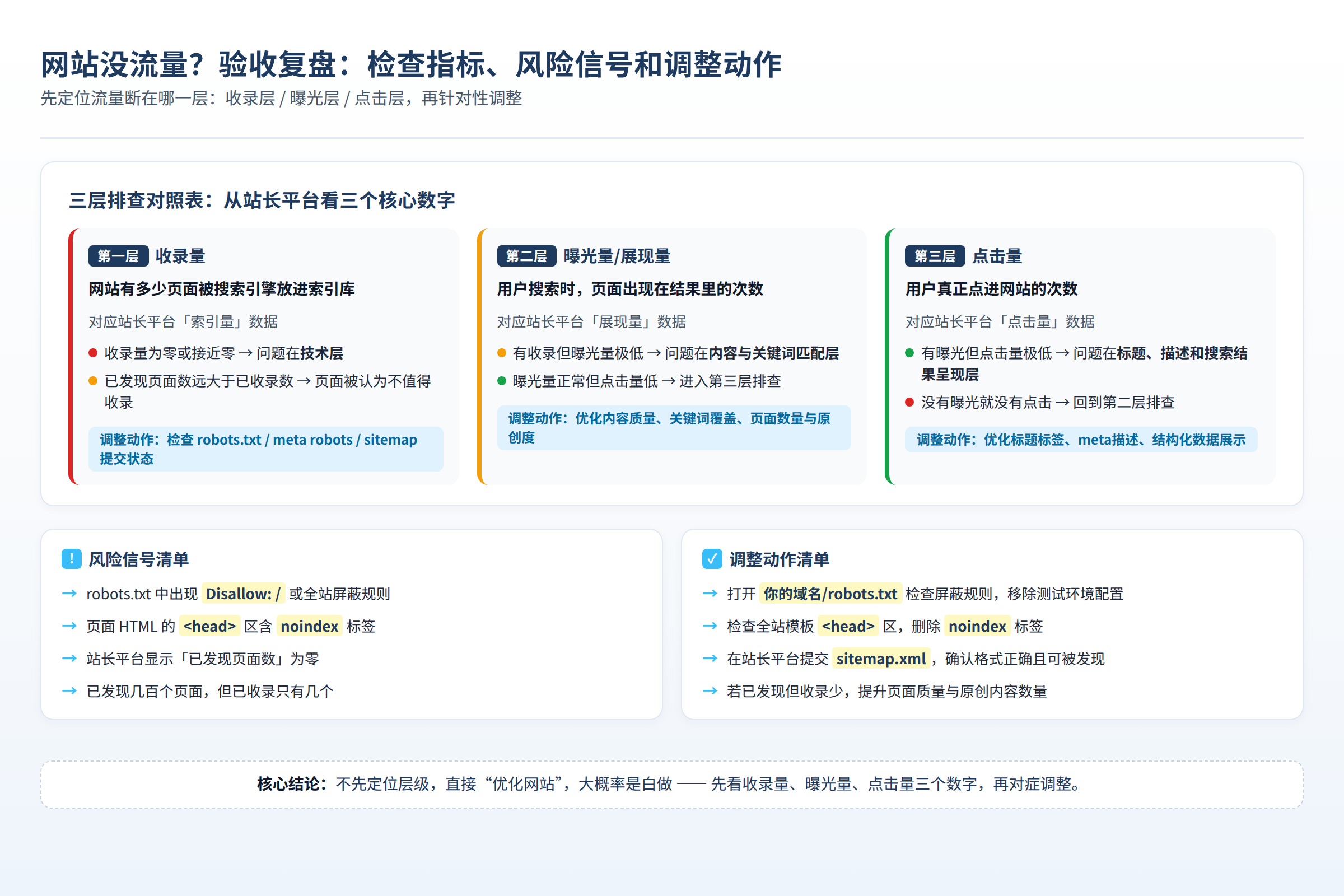Click the 第一层 badge

point(118,256)
